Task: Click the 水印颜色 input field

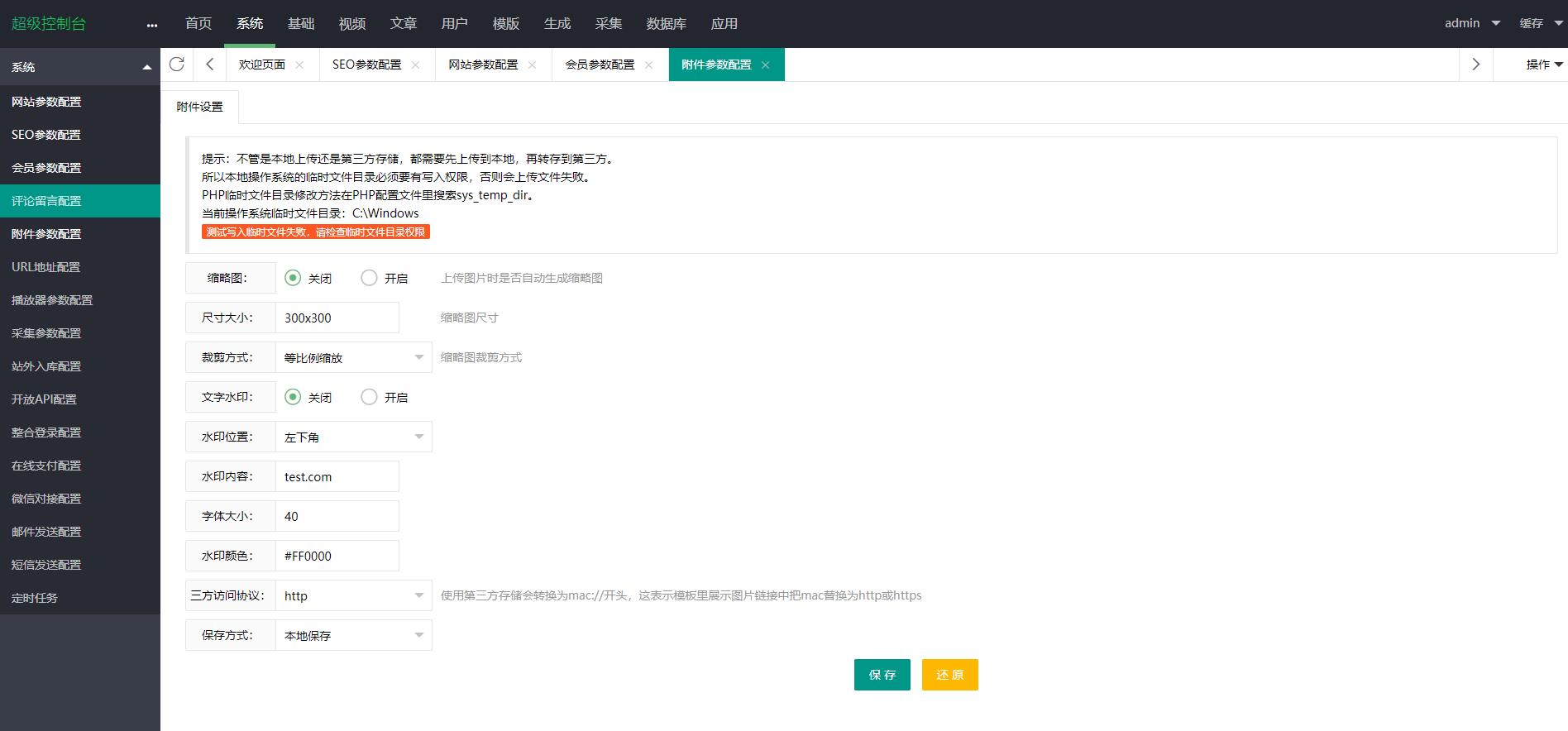Action: coord(337,556)
